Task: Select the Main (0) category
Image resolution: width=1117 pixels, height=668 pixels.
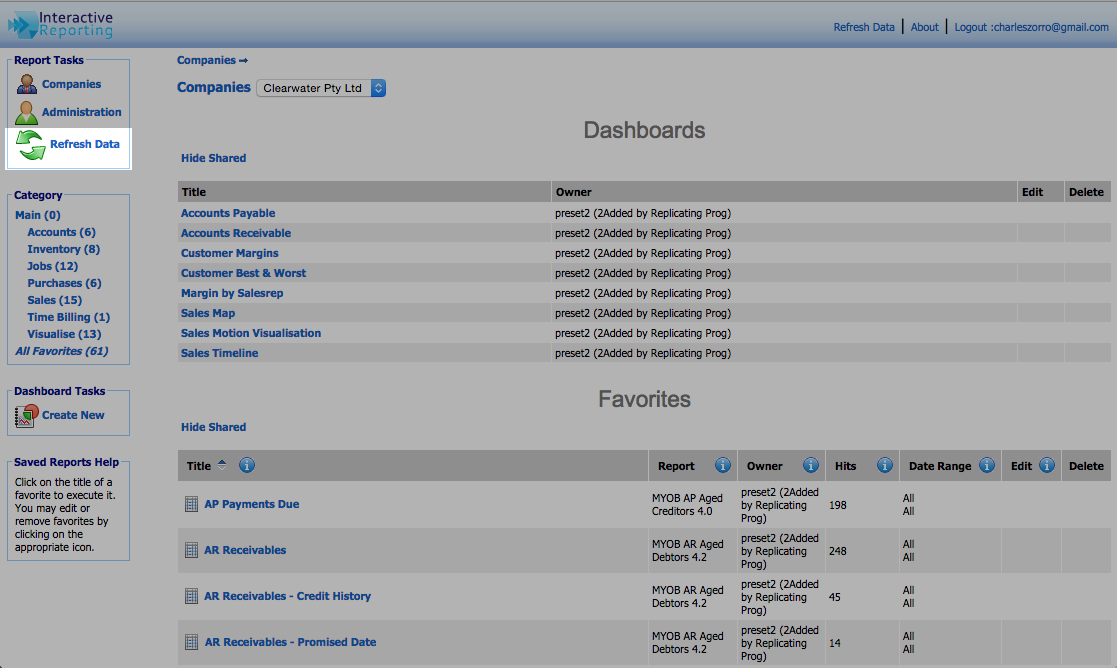Action: click(x=38, y=215)
